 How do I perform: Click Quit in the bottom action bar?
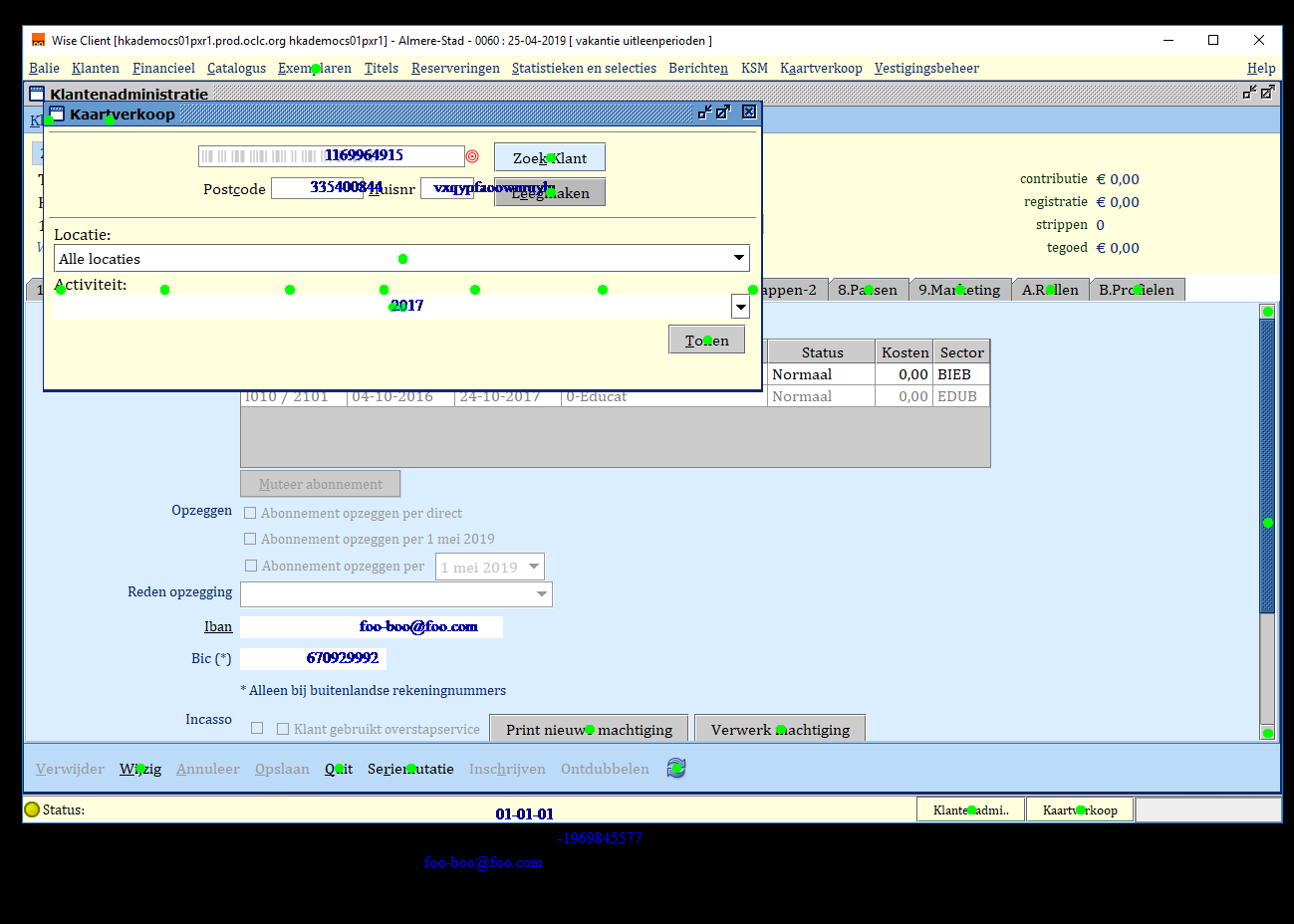click(x=339, y=769)
